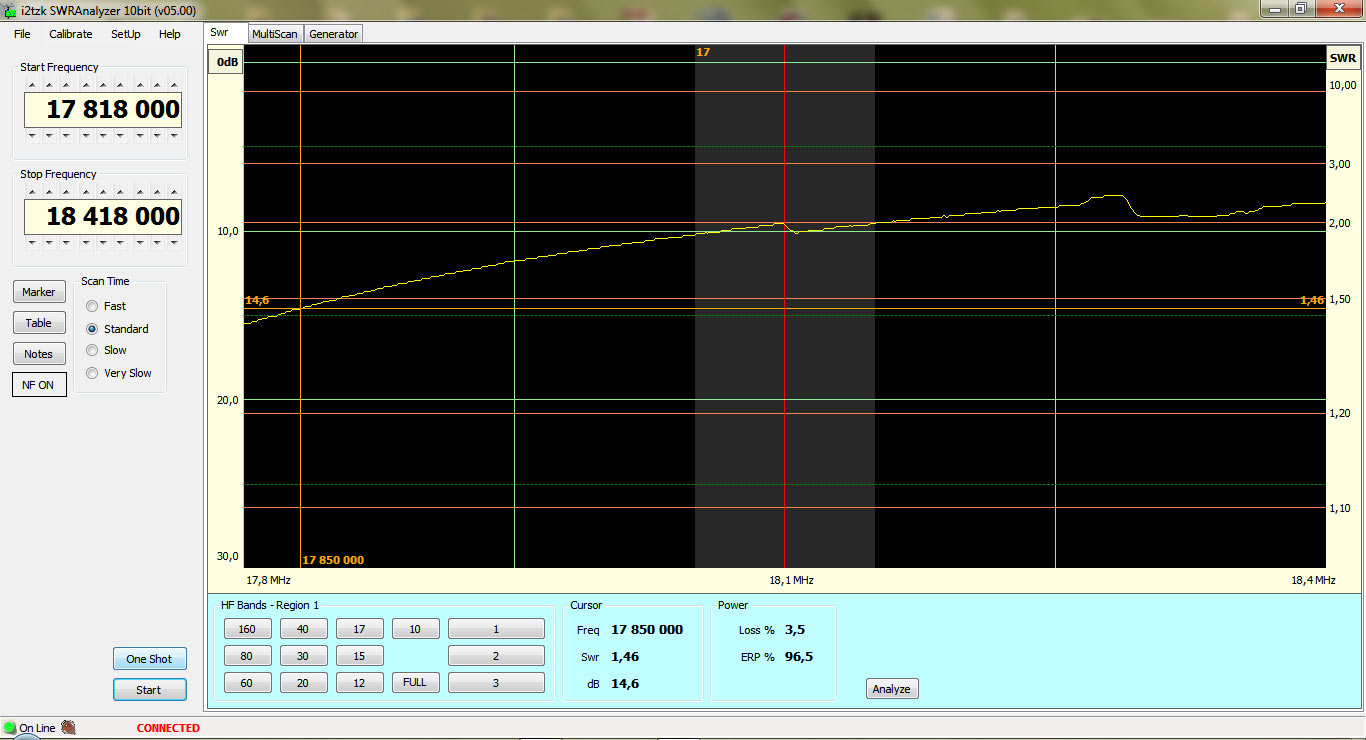
Task: Decrease the Stop Frequency 1 MHz digit
Action: pyautogui.click(x=66, y=242)
